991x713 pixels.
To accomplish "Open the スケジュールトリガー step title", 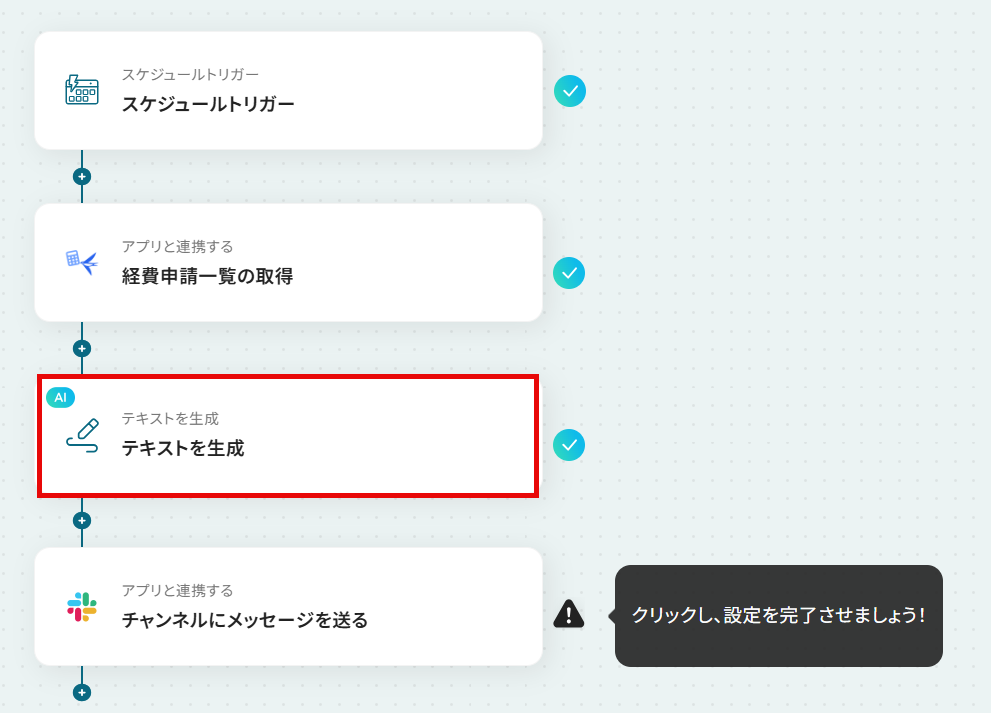I will (208, 104).
